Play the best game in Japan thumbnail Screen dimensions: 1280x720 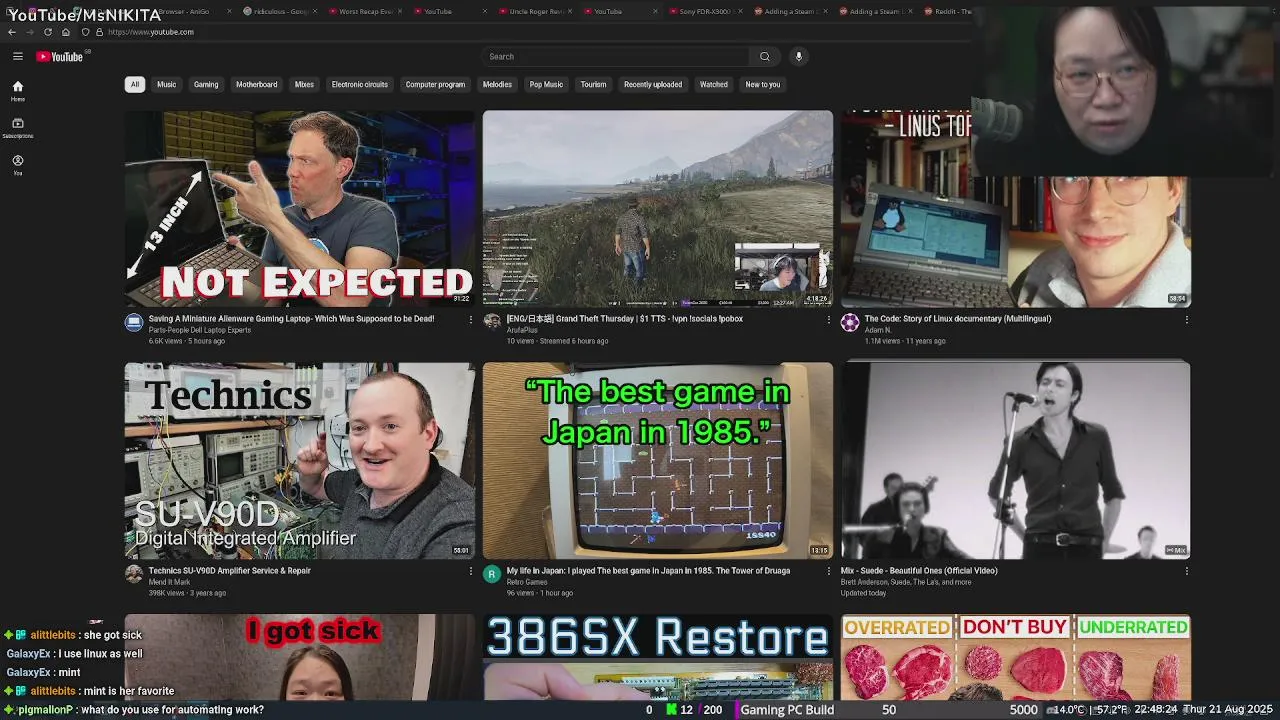coord(657,460)
